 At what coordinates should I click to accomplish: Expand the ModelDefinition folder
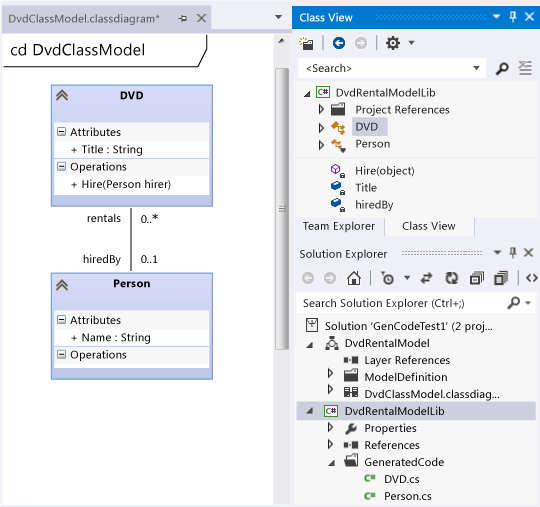click(x=330, y=373)
